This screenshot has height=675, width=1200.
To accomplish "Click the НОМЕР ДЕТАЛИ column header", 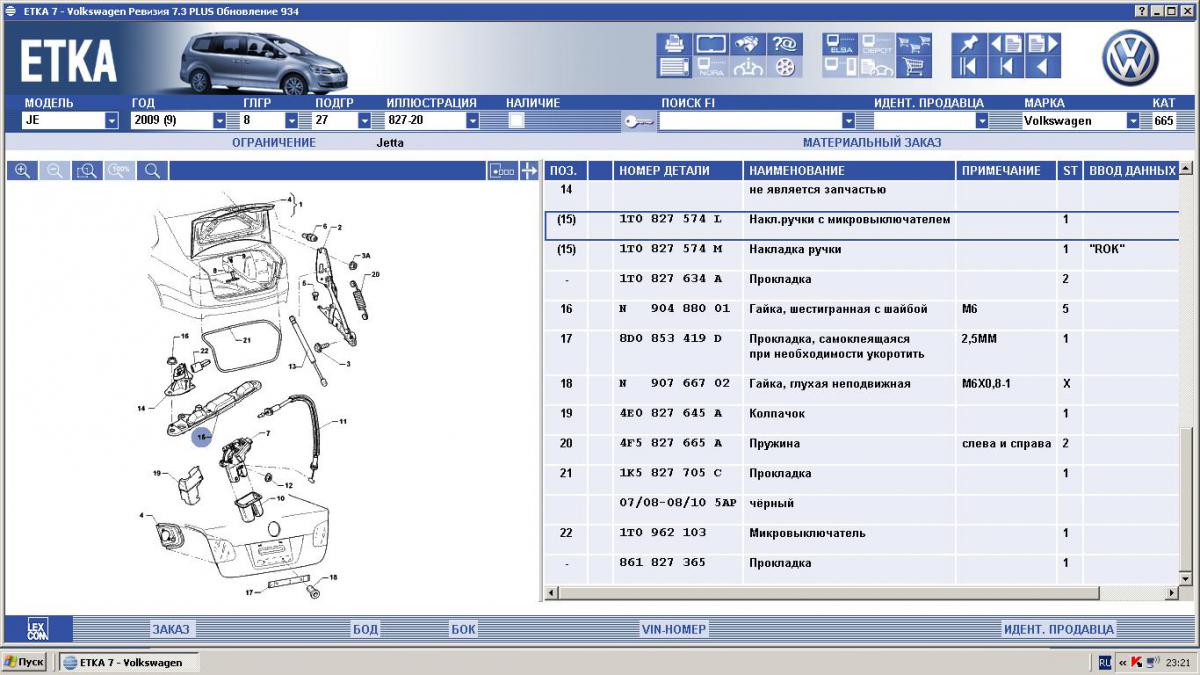I will 677,171.
